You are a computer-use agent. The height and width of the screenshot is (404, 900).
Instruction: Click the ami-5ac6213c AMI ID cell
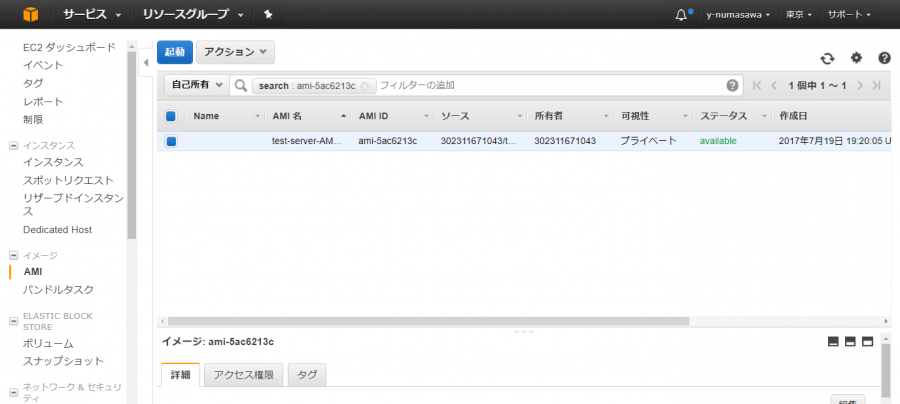coord(387,141)
